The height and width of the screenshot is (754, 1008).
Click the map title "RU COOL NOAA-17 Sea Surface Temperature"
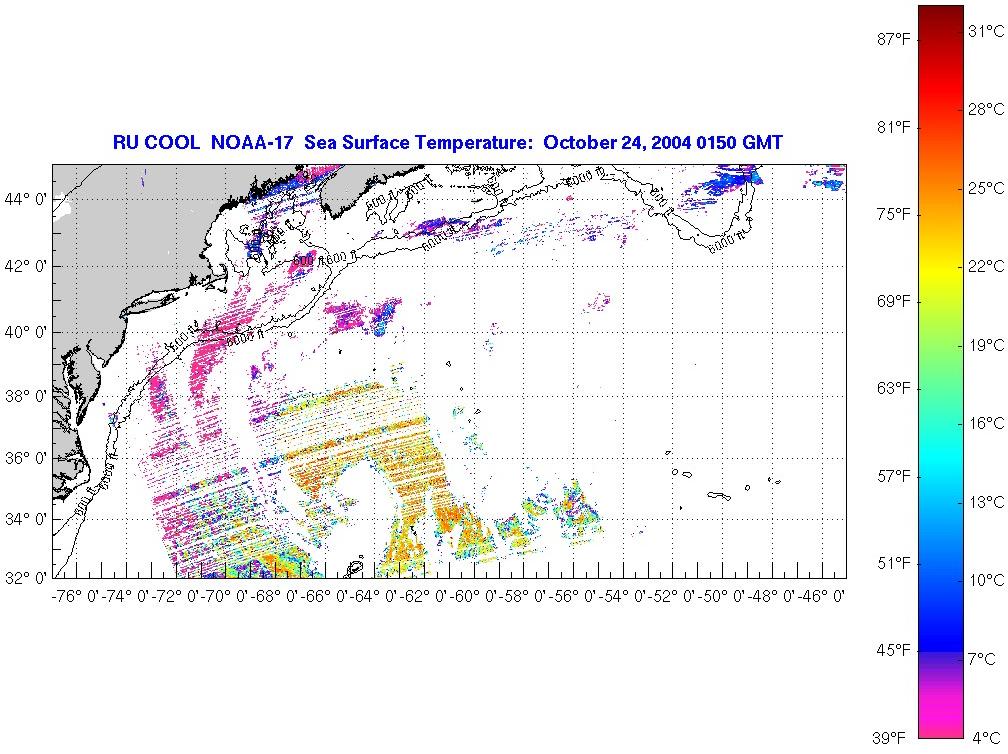(321, 143)
